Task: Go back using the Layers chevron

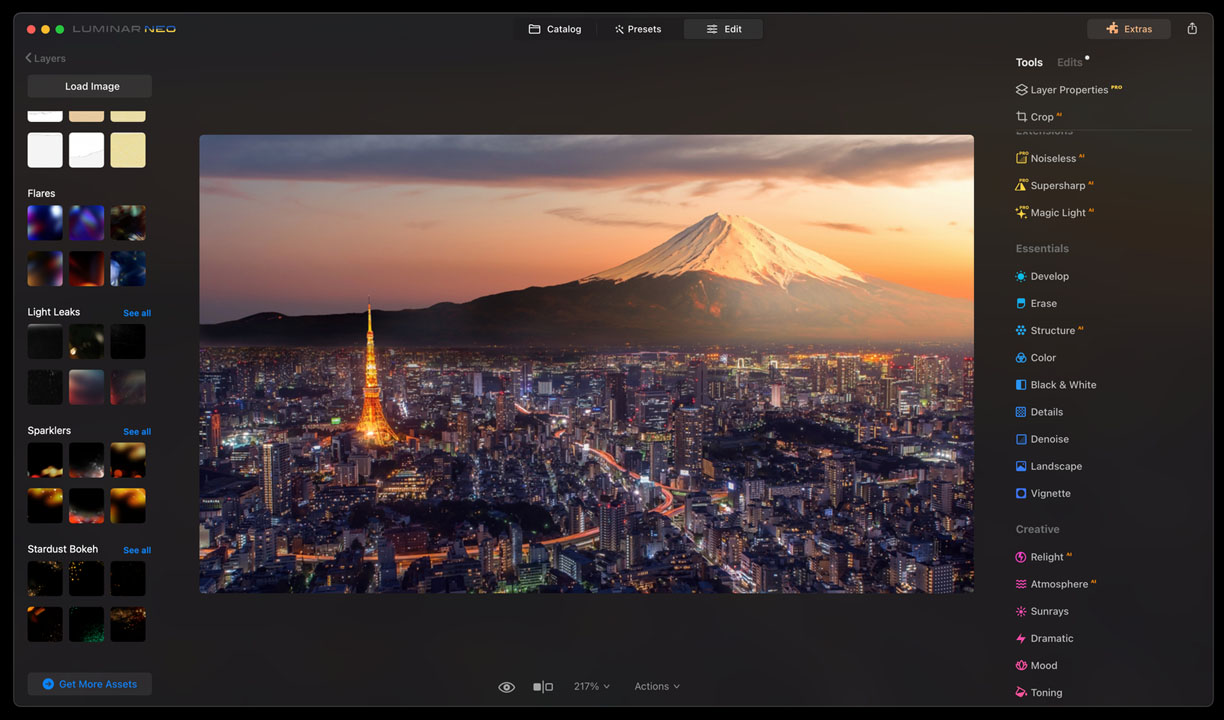Action: click(x=29, y=58)
